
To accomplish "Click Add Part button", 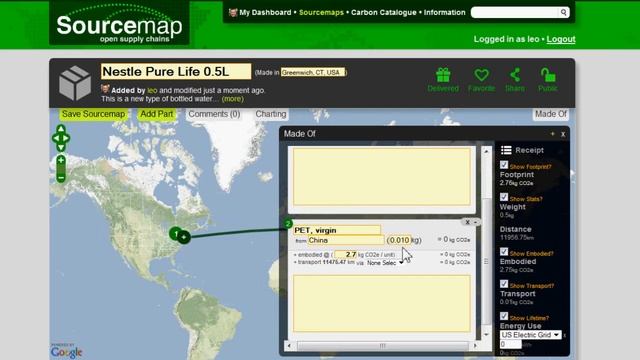I will pos(157,114).
